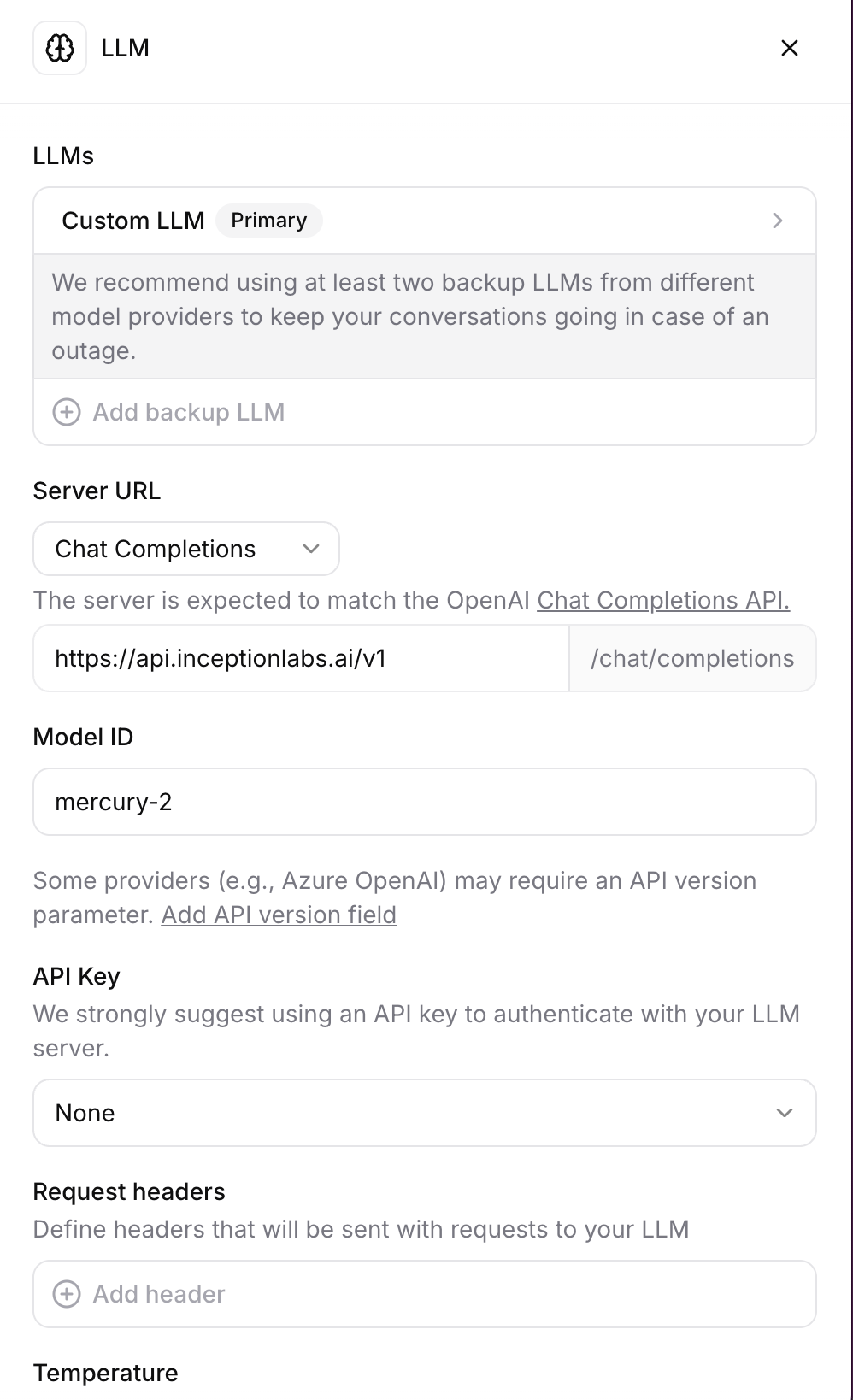Click the plus icon next to Add header

67,1294
